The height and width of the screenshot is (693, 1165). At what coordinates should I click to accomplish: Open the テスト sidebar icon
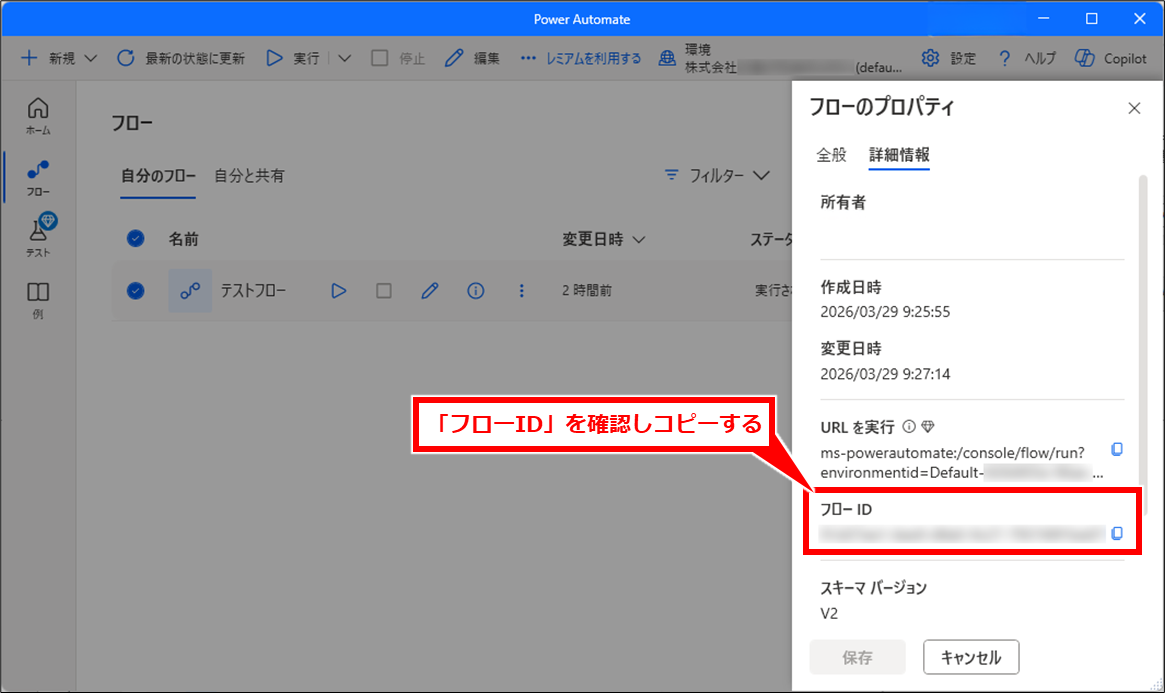click(38, 237)
